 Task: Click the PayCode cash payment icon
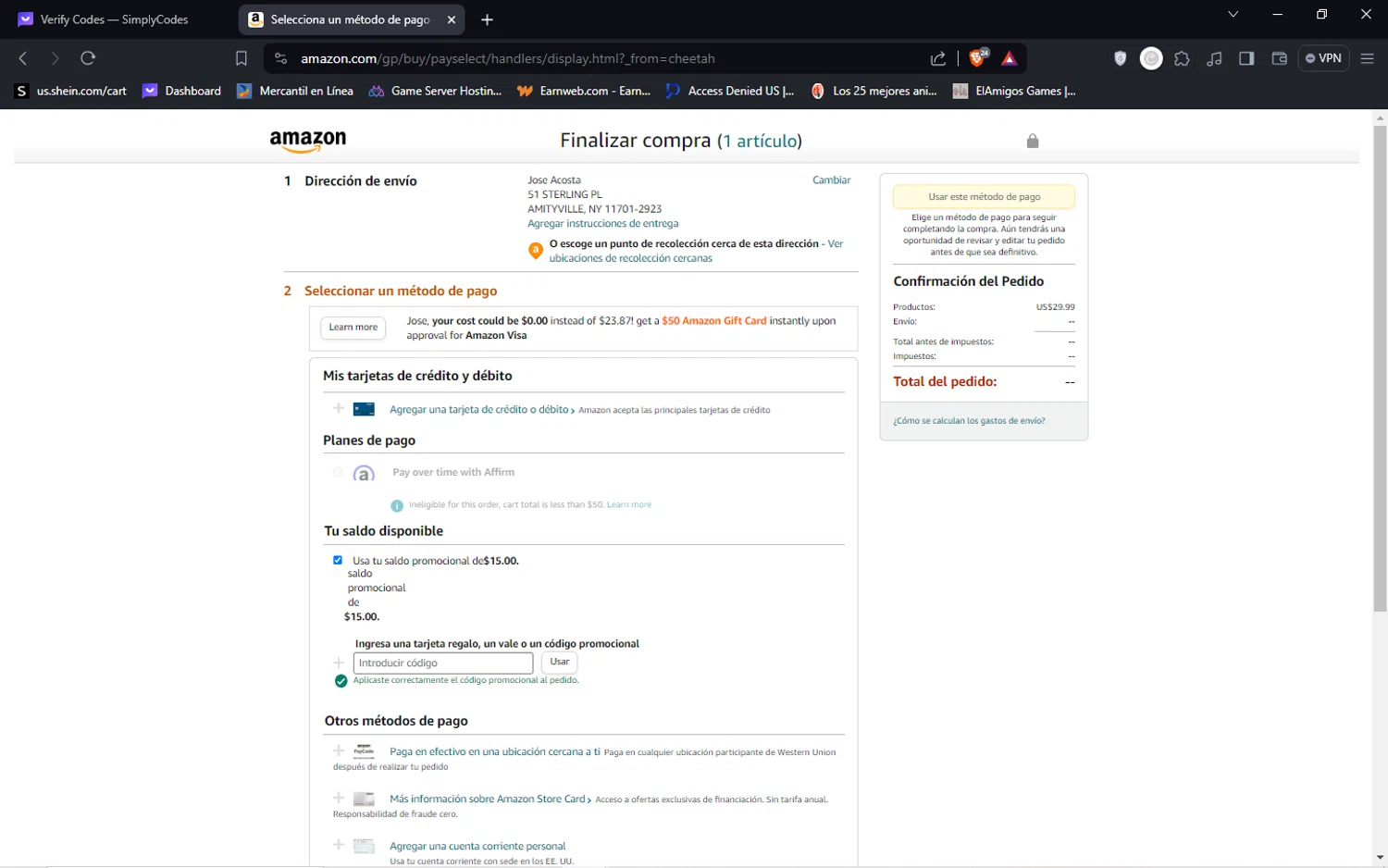click(x=364, y=751)
